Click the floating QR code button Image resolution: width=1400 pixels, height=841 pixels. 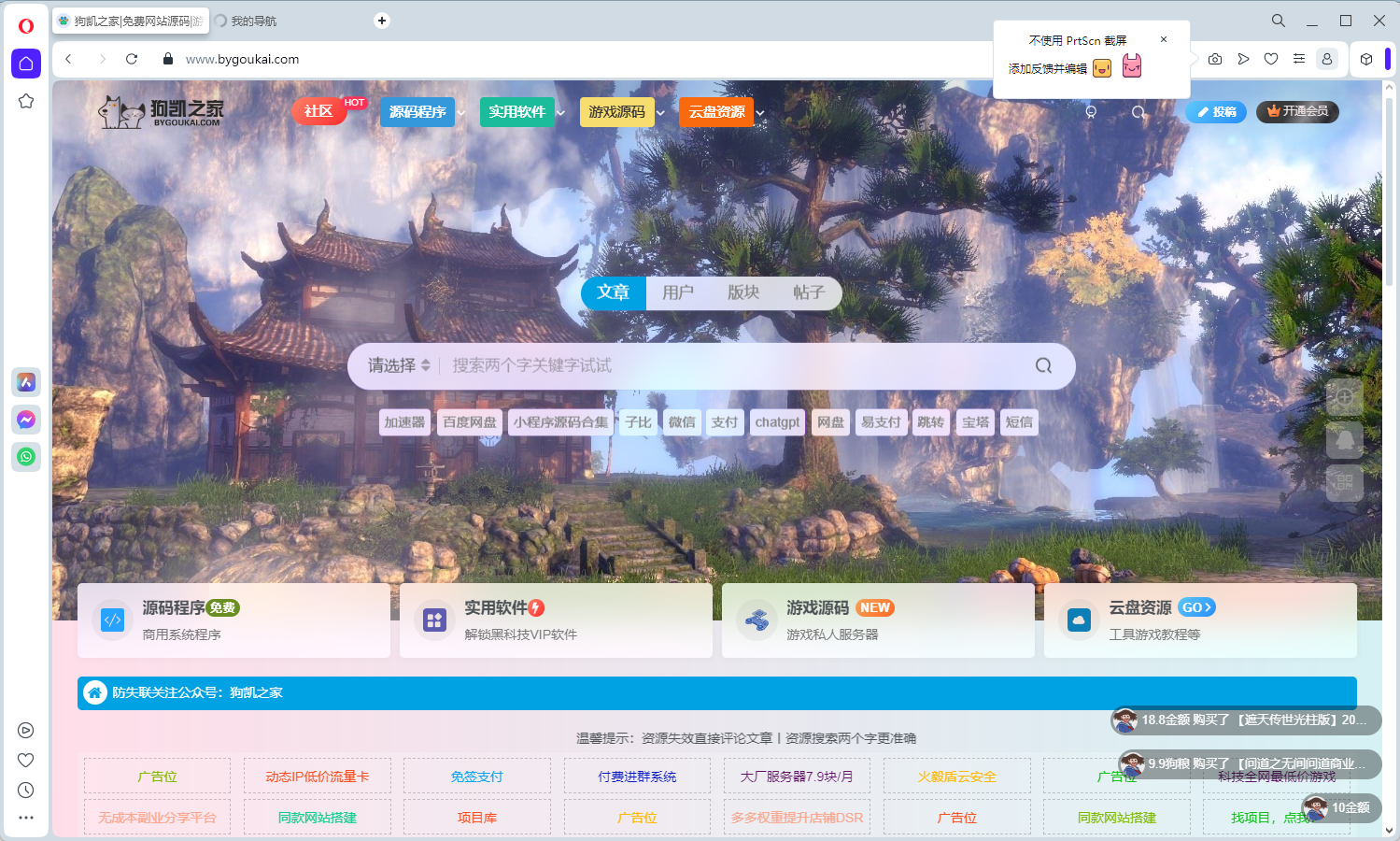[1345, 483]
